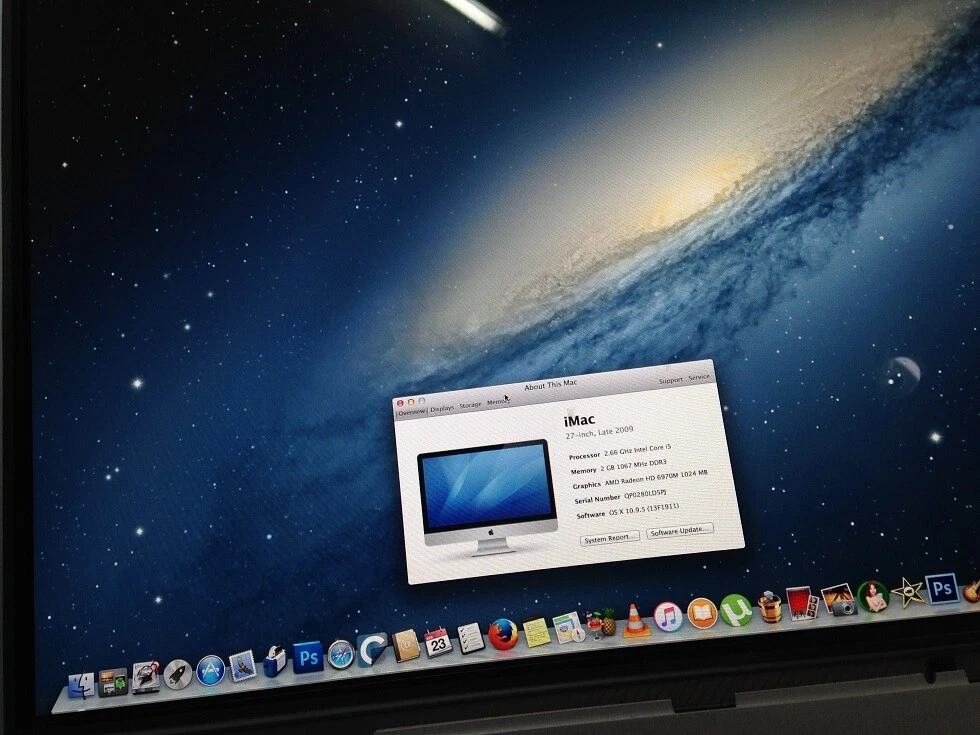
Task: Click the blue toaster app icon
Action: tap(275, 661)
